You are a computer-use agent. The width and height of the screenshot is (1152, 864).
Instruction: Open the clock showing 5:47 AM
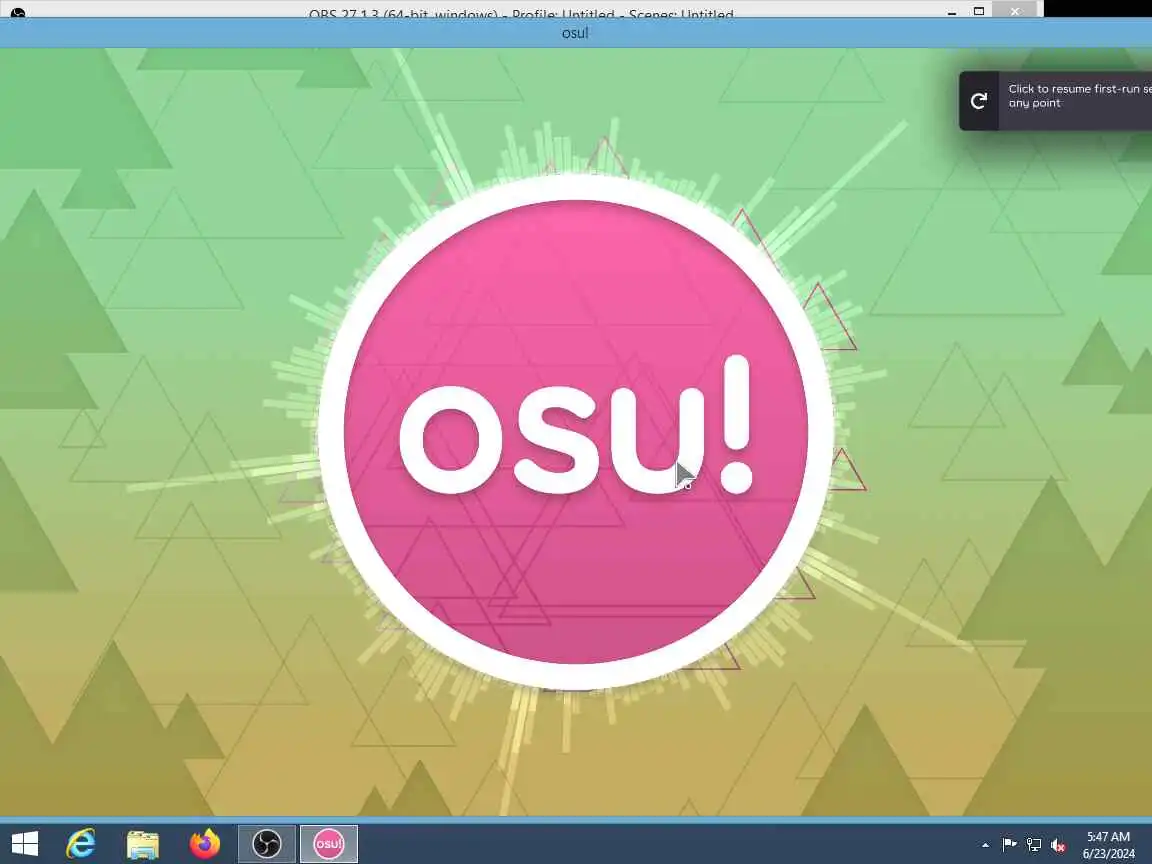[1108, 845]
